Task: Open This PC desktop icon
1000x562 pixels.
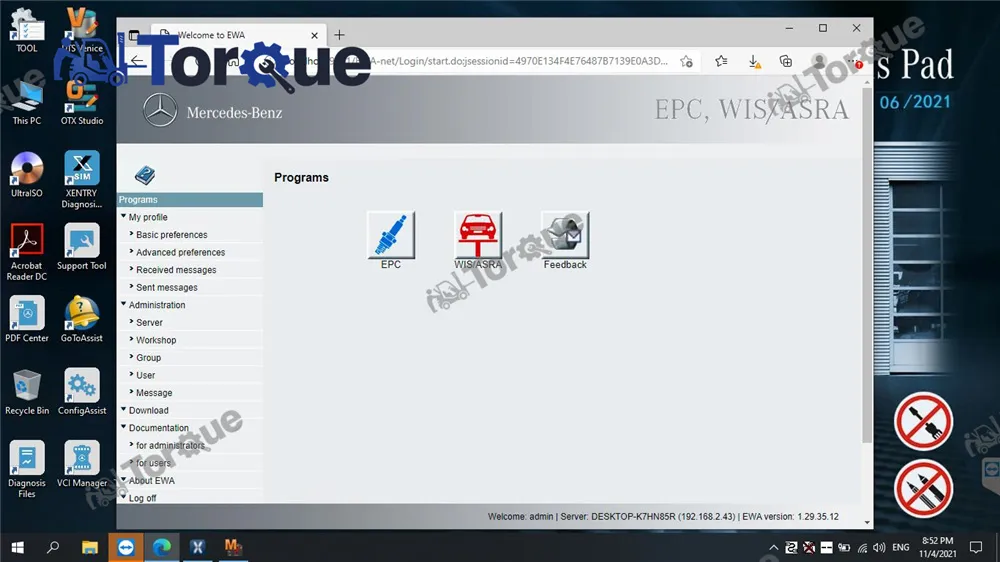Action: [x=27, y=103]
